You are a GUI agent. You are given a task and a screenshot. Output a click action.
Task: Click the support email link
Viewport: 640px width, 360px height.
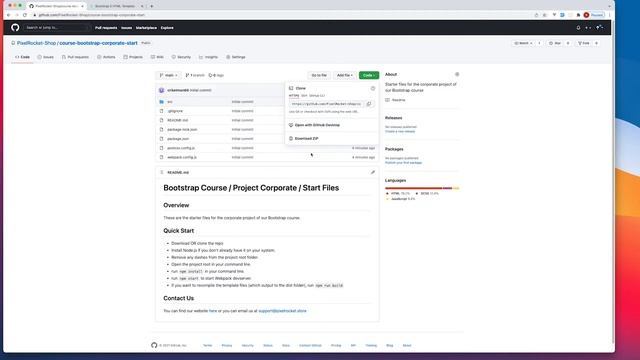(282, 311)
